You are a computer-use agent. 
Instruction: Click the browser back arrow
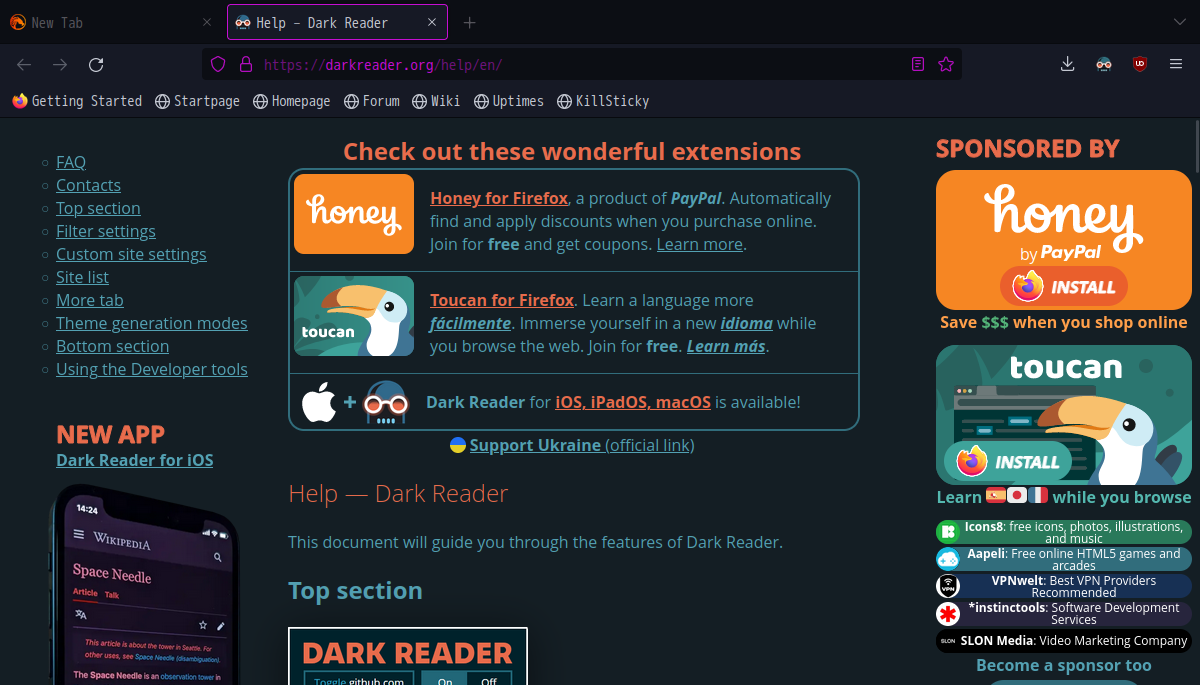24,64
